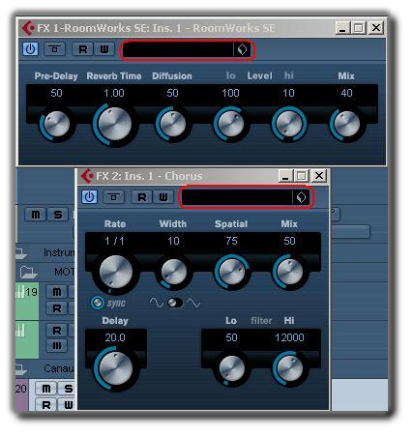Click the global Solo button above track list
The image size is (413, 436).
point(58,214)
